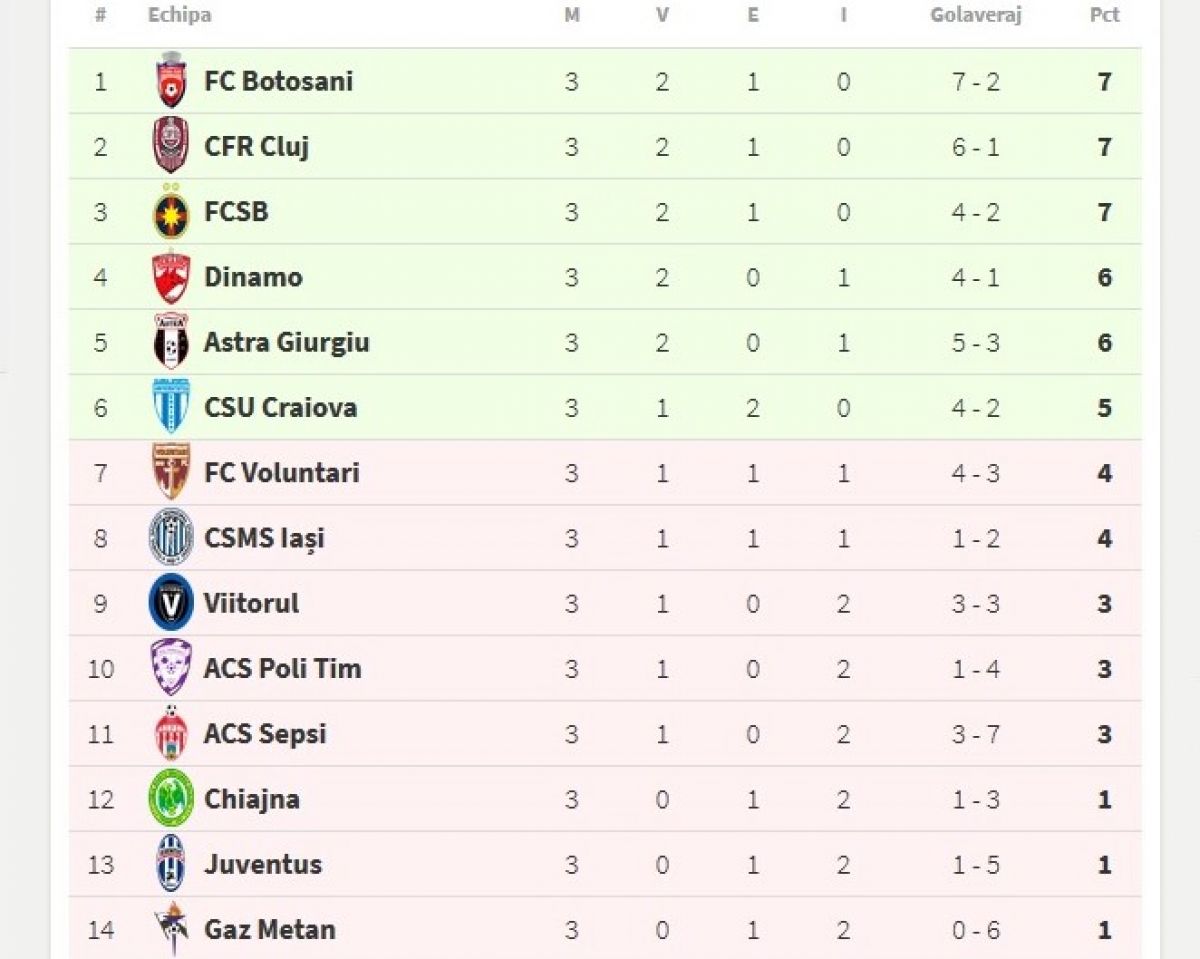The height and width of the screenshot is (959, 1200).
Task: Open the CSMS Iași team link
Action: [264, 538]
